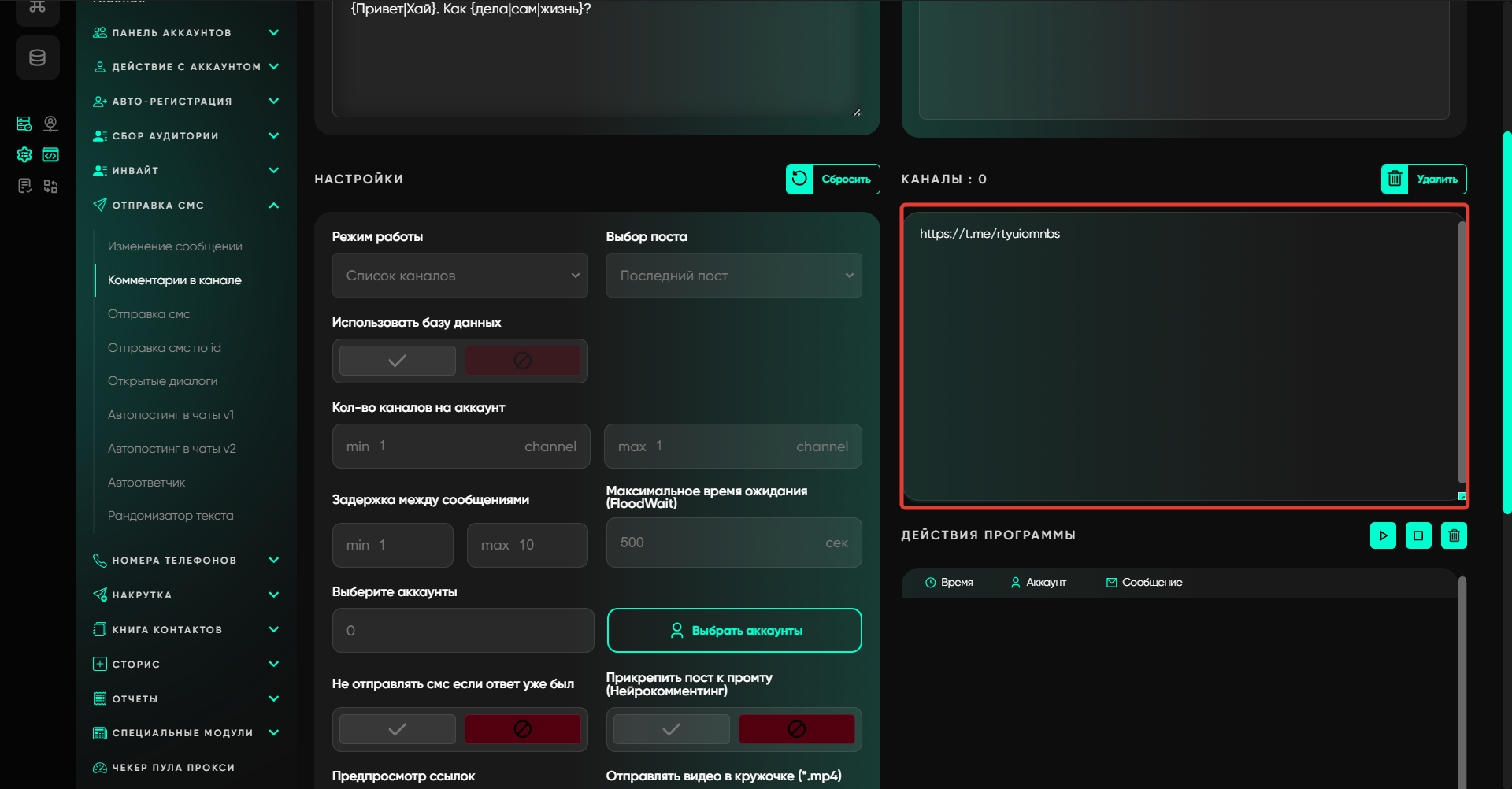Click the 'Выбрать аккаунты' button
This screenshot has width=1512, height=789.
coord(734,631)
